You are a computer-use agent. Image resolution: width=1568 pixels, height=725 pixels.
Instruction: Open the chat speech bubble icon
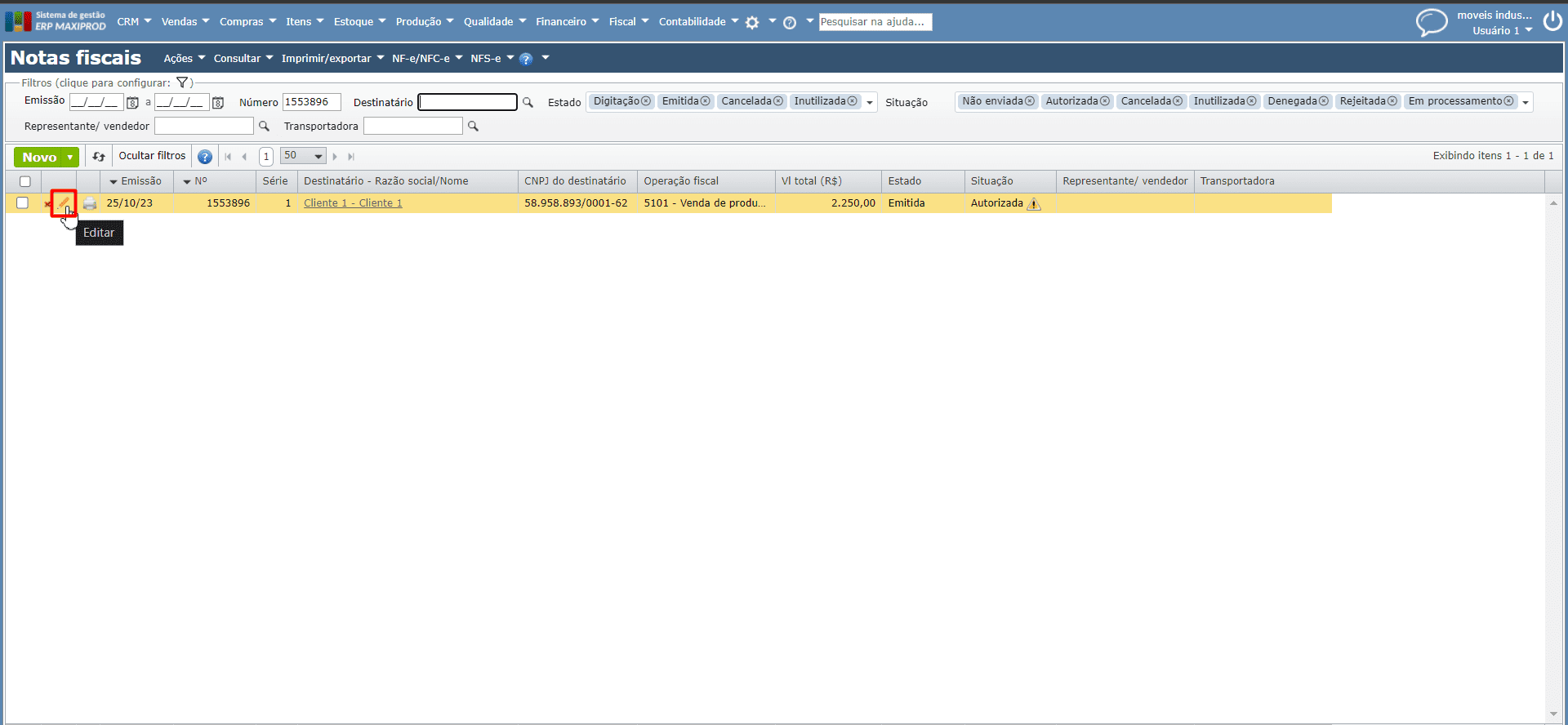(x=1431, y=22)
